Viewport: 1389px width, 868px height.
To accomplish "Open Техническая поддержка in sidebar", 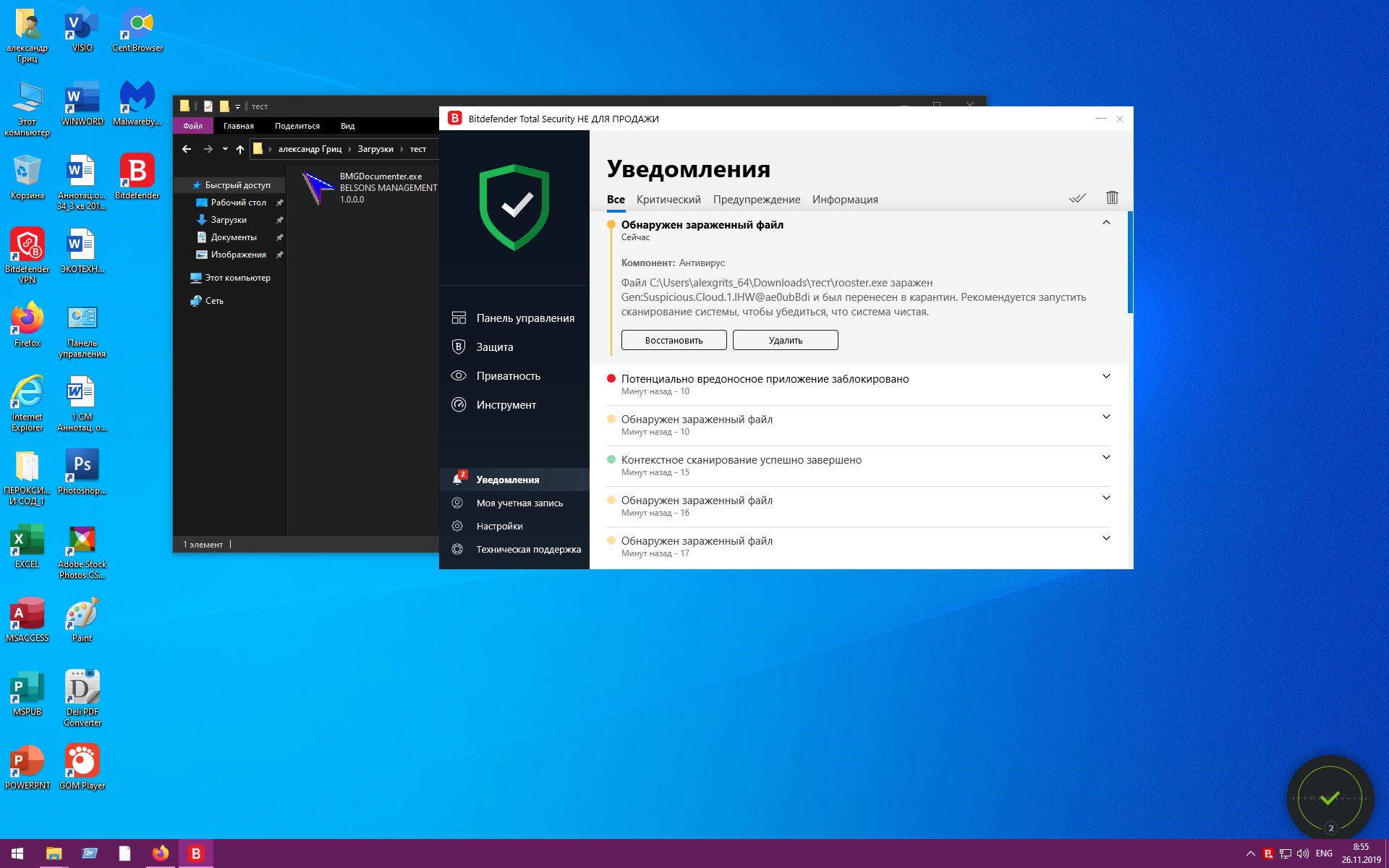I will click(x=528, y=550).
